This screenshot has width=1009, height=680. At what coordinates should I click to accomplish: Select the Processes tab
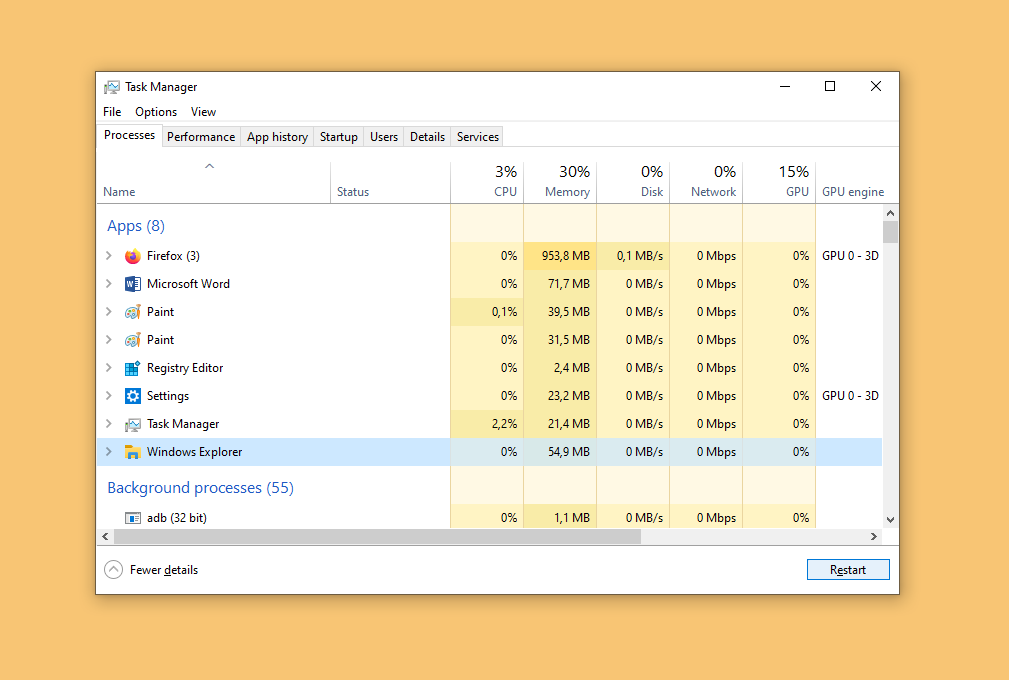pyautogui.click(x=129, y=135)
